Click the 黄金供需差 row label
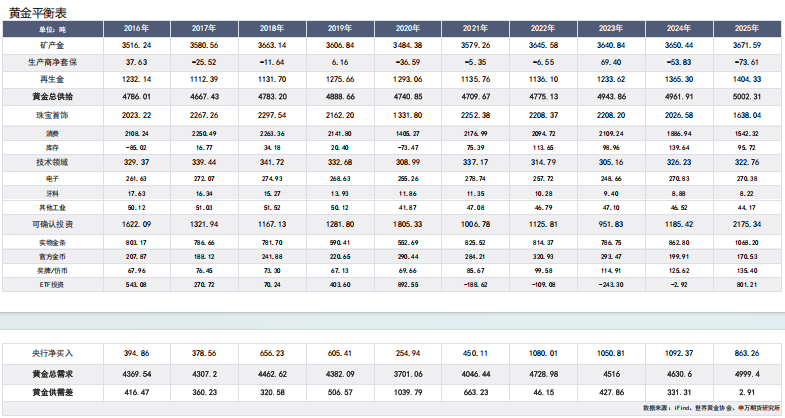Screen dimensions: 785x418 tap(53, 392)
